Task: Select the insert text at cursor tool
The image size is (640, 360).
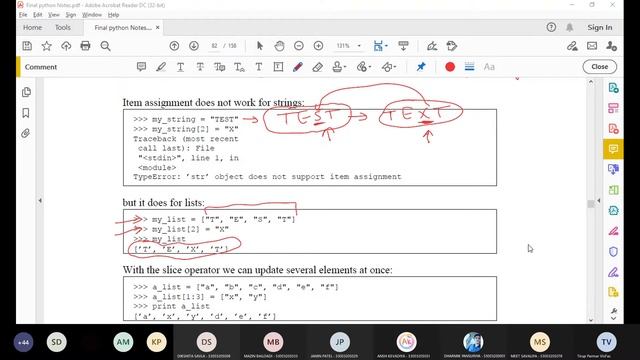Action: pos(239,67)
